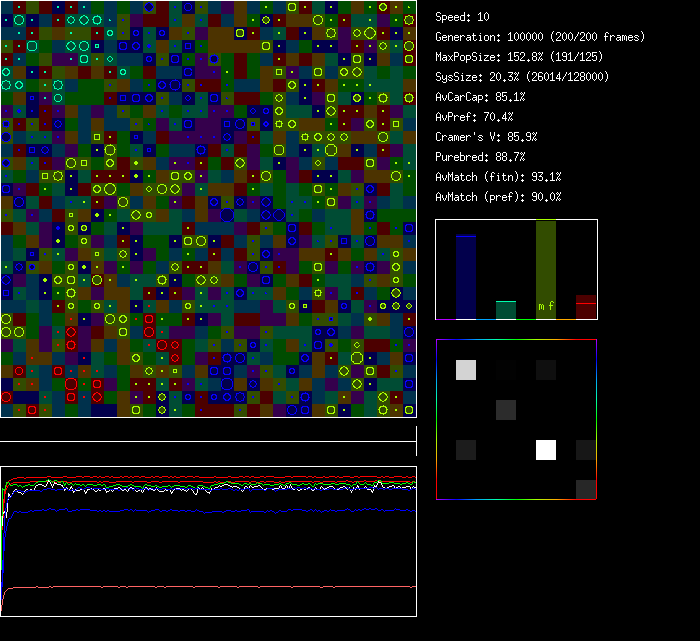
Task: Click the tall blue bar in histogram
Action: pyautogui.click(x=465, y=277)
